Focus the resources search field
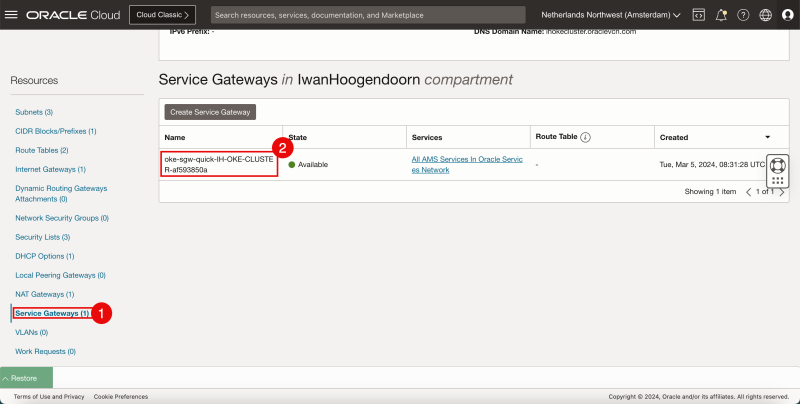Viewport: 800px width, 404px height. pyautogui.click(x=368, y=15)
